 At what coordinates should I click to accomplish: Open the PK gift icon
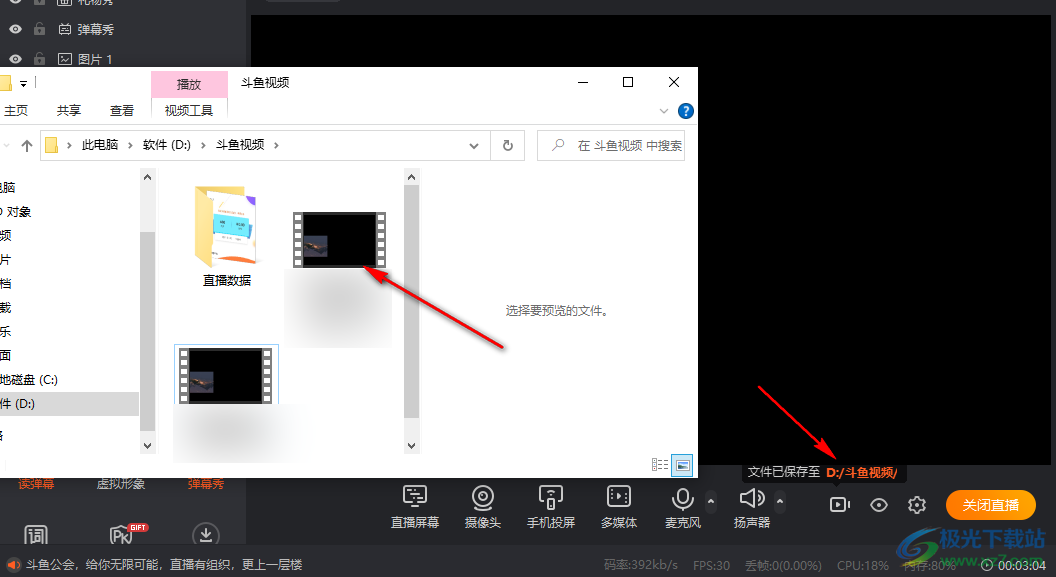pos(126,535)
